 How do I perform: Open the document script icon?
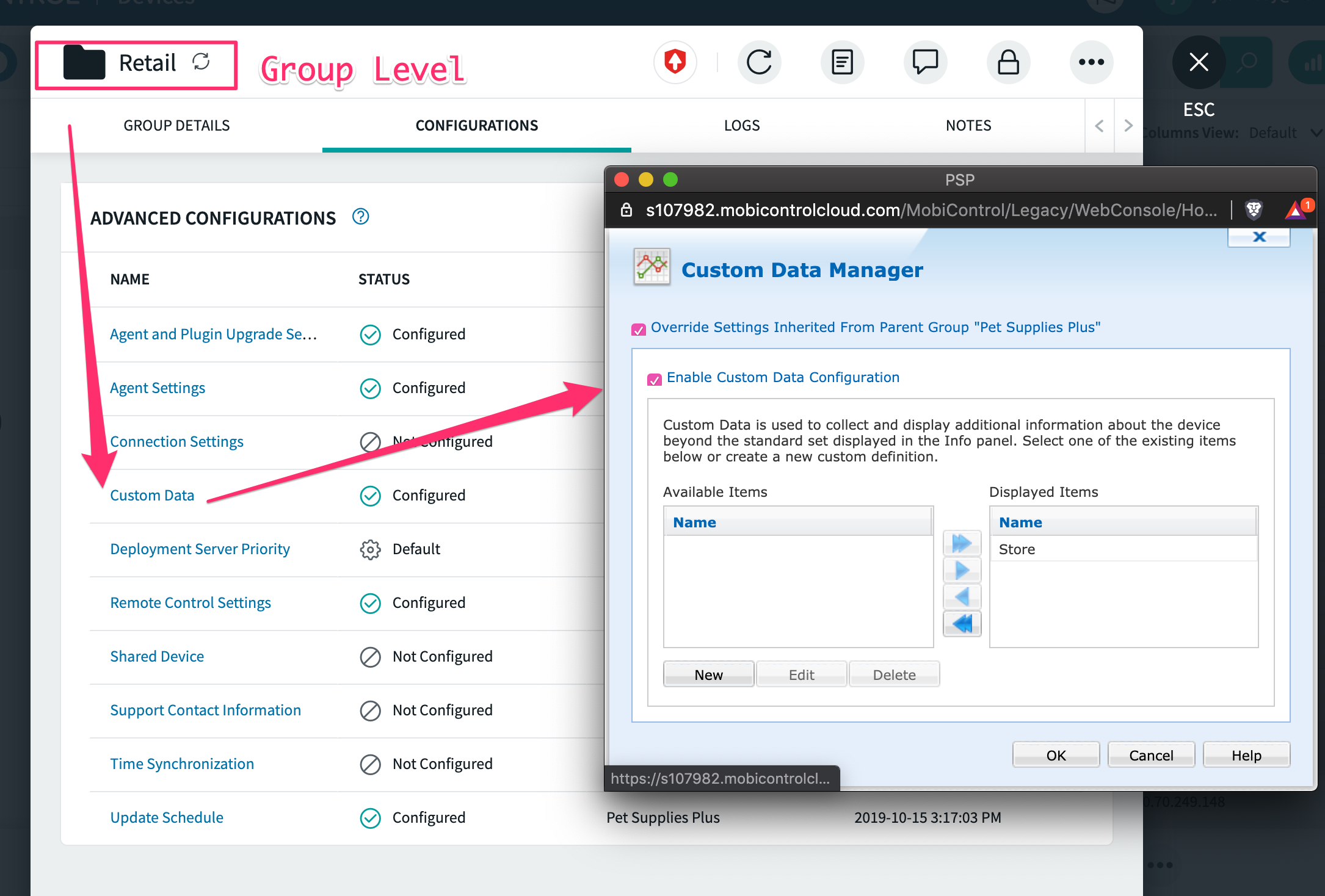point(842,62)
